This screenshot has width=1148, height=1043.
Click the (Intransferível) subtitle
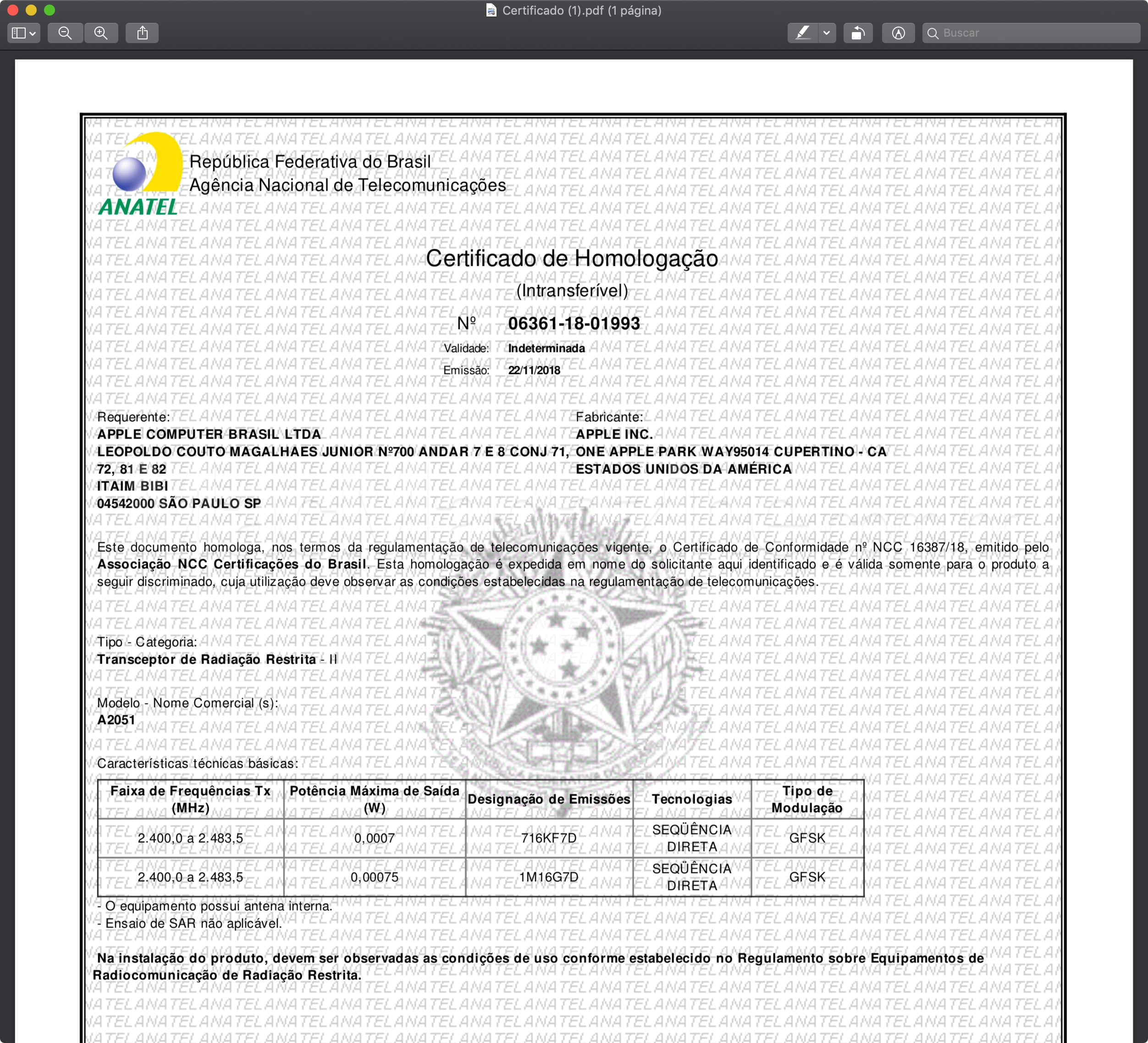pos(572,291)
